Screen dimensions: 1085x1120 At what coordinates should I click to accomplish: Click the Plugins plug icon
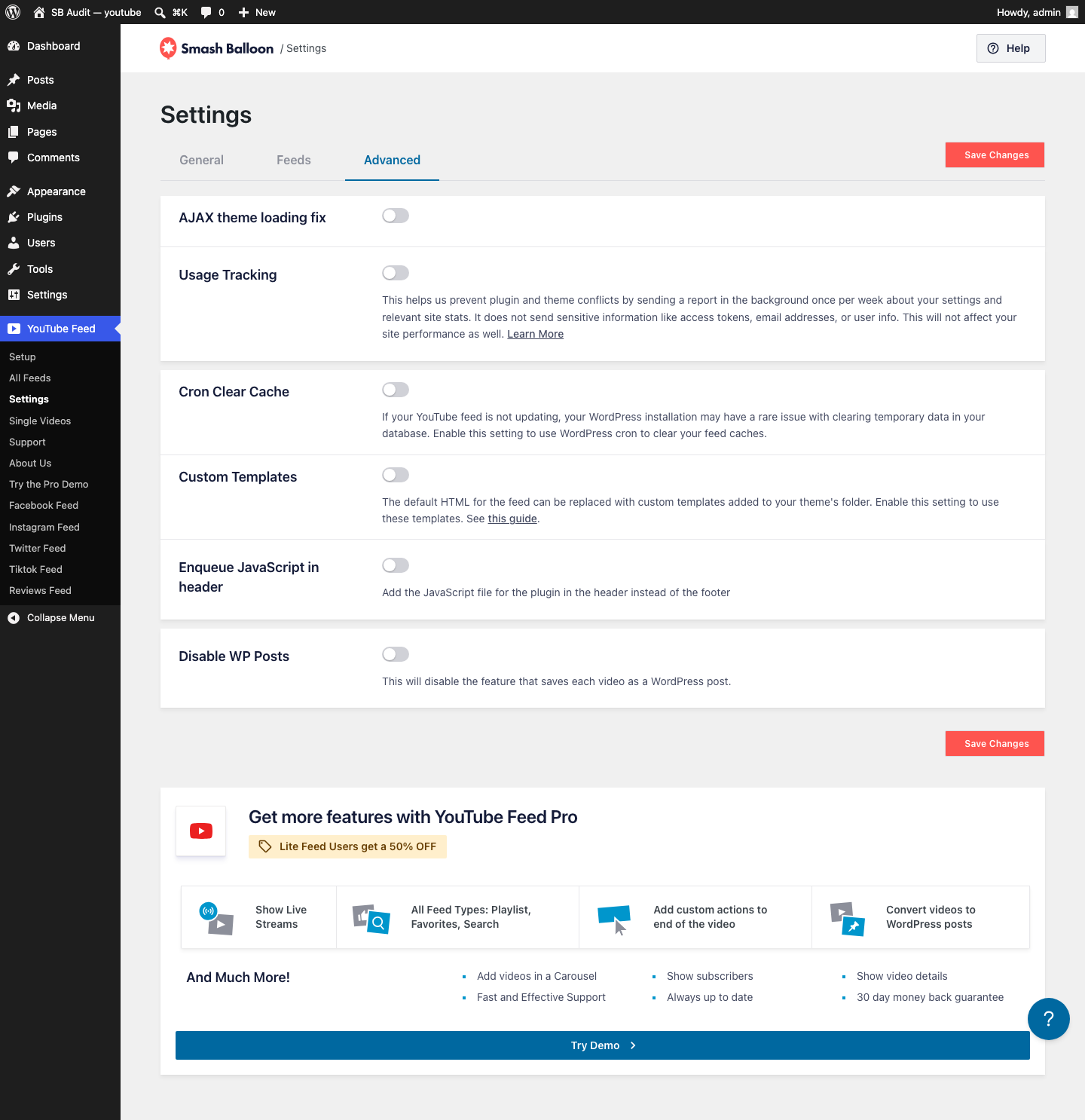click(x=14, y=217)
